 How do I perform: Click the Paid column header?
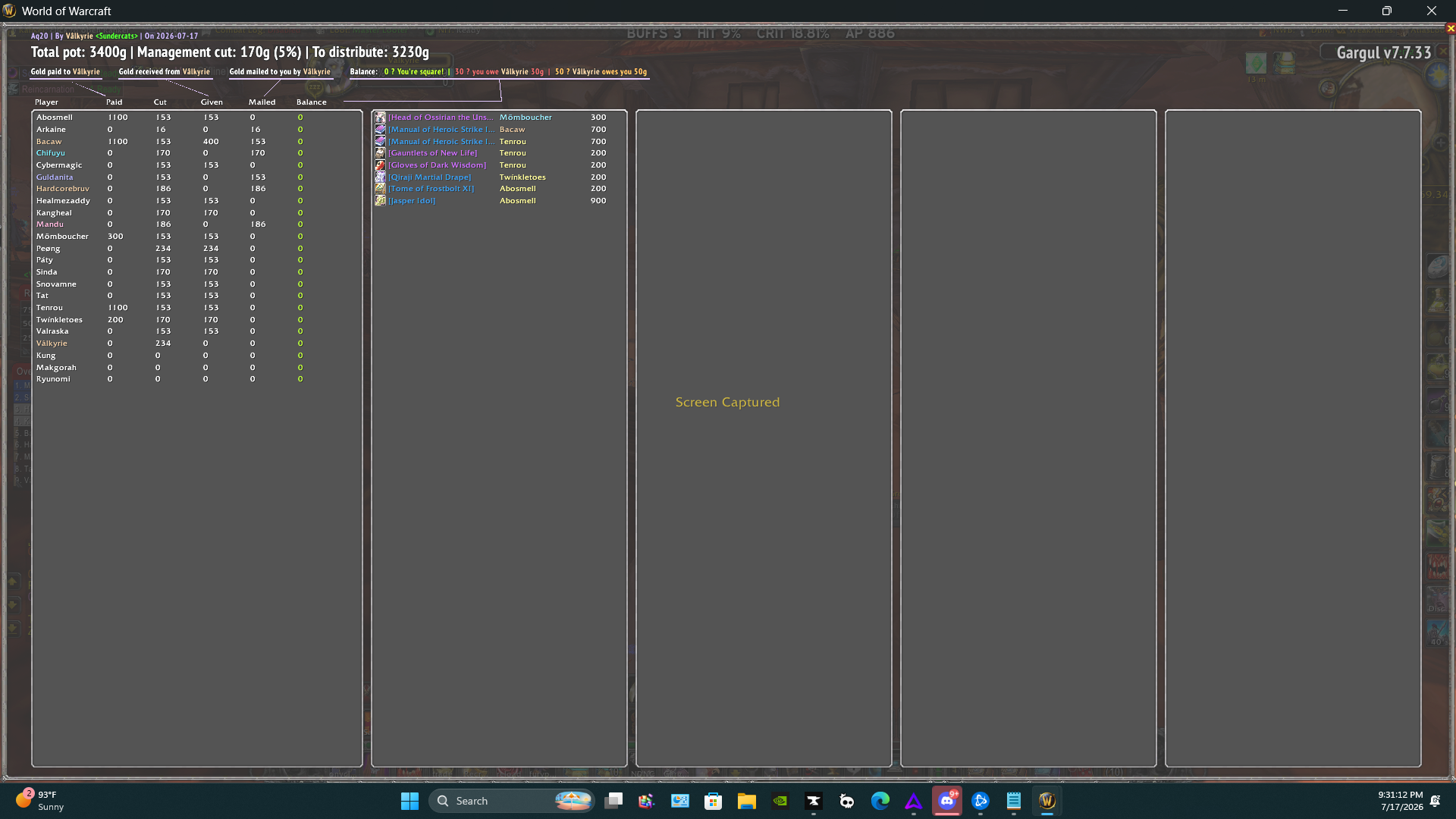click(x=114, y=102)
